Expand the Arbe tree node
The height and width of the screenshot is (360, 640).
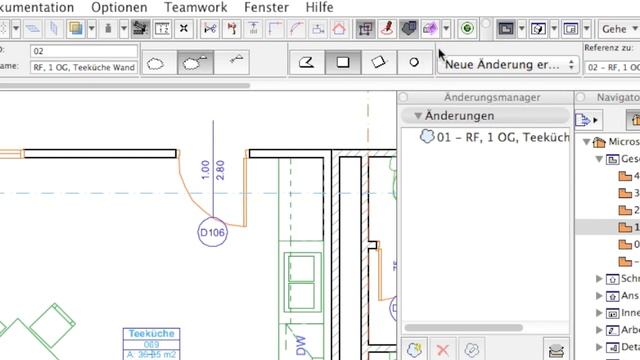[599, 330]
